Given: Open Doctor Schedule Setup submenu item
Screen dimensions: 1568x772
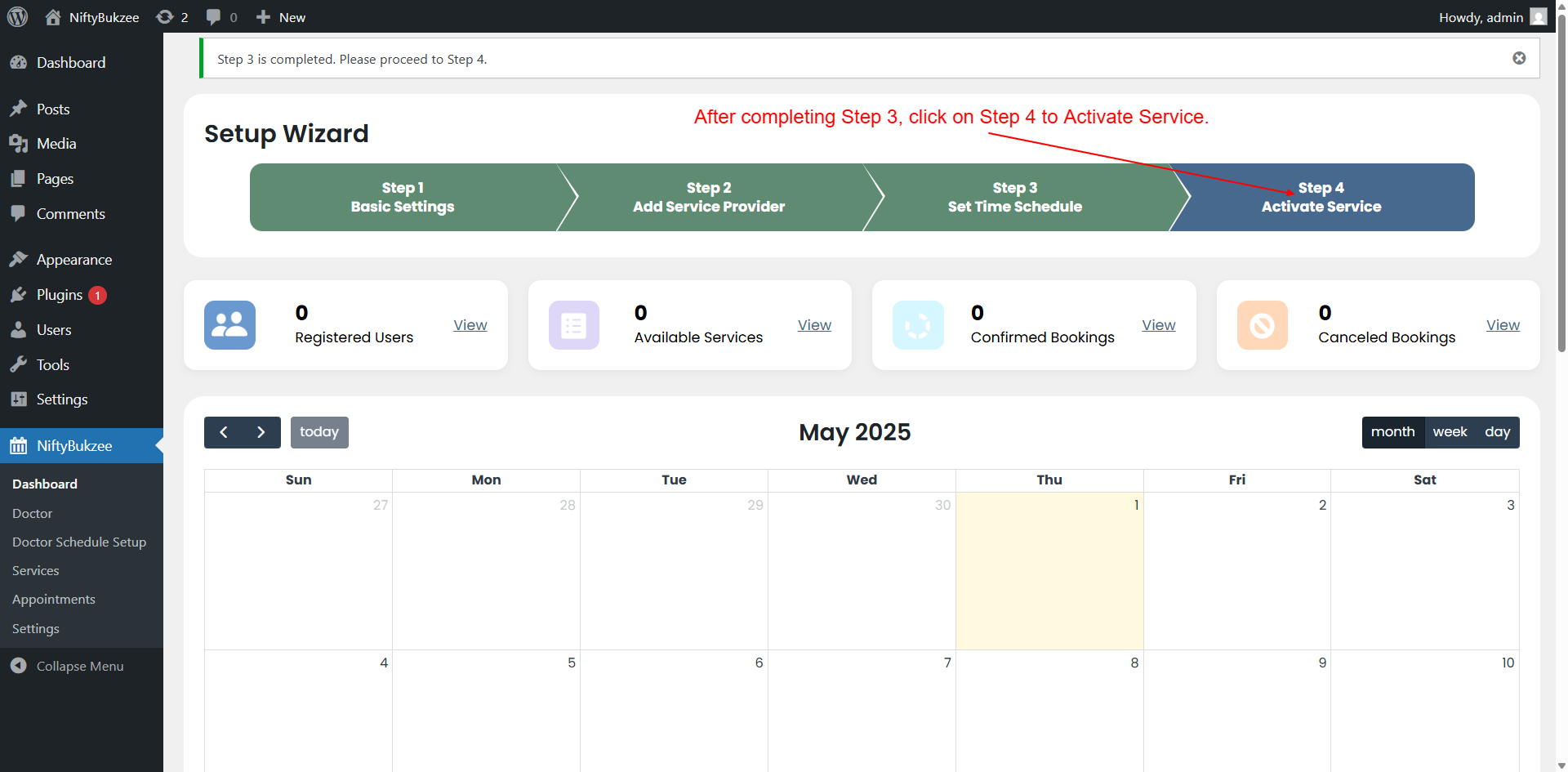Looking at the screenshot, I should point(79,542).
